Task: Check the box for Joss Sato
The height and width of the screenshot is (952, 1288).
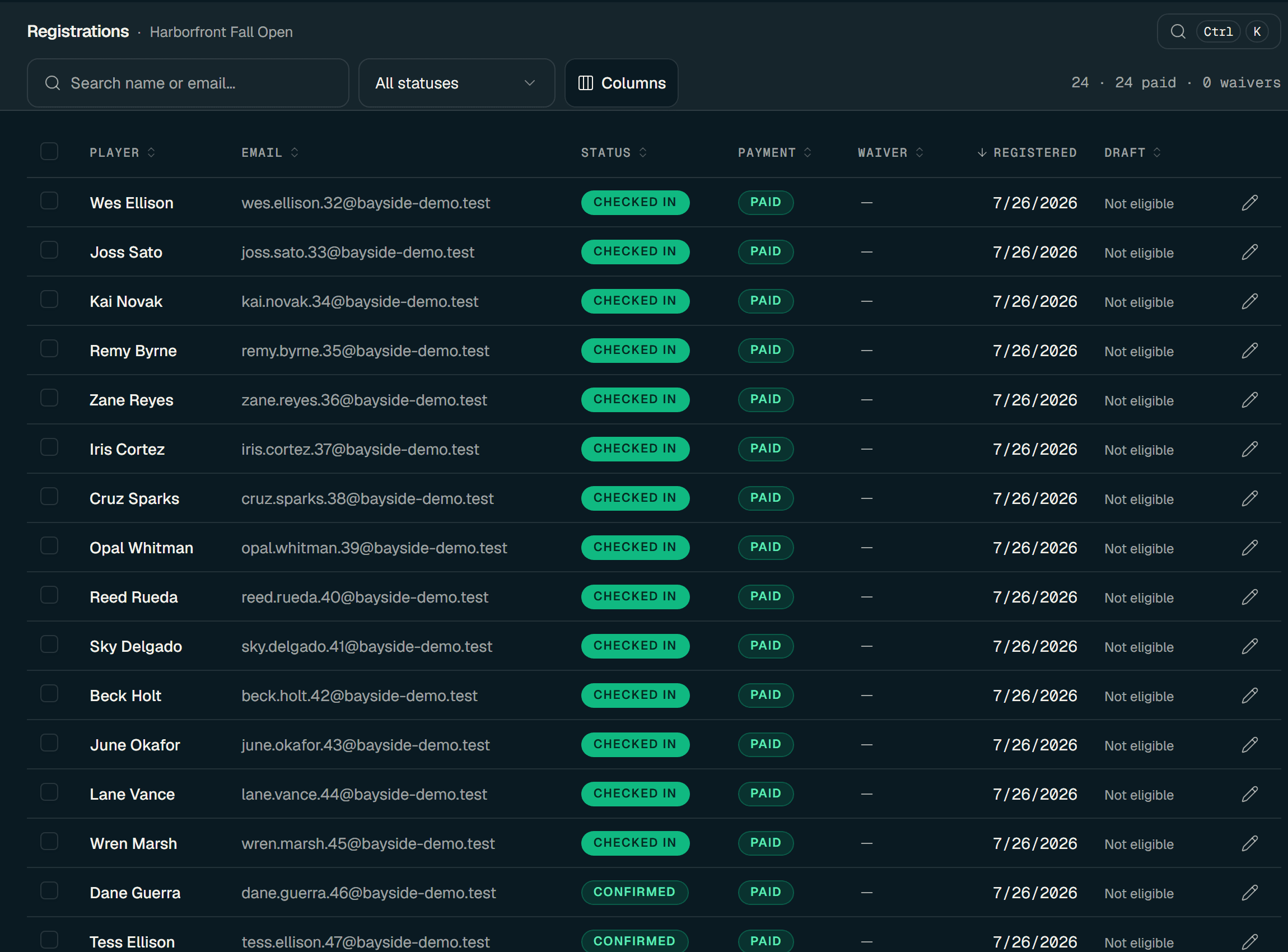Action: point(50,250)
